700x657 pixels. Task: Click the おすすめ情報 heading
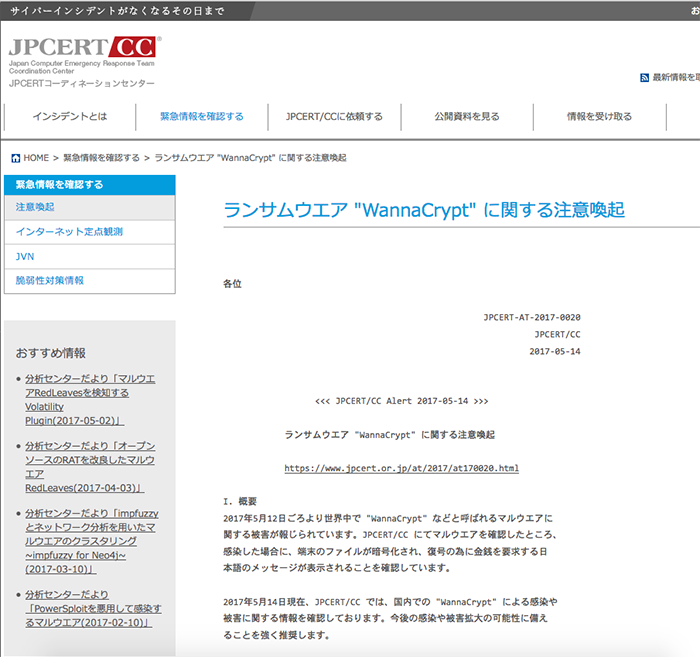click(50, 353)
